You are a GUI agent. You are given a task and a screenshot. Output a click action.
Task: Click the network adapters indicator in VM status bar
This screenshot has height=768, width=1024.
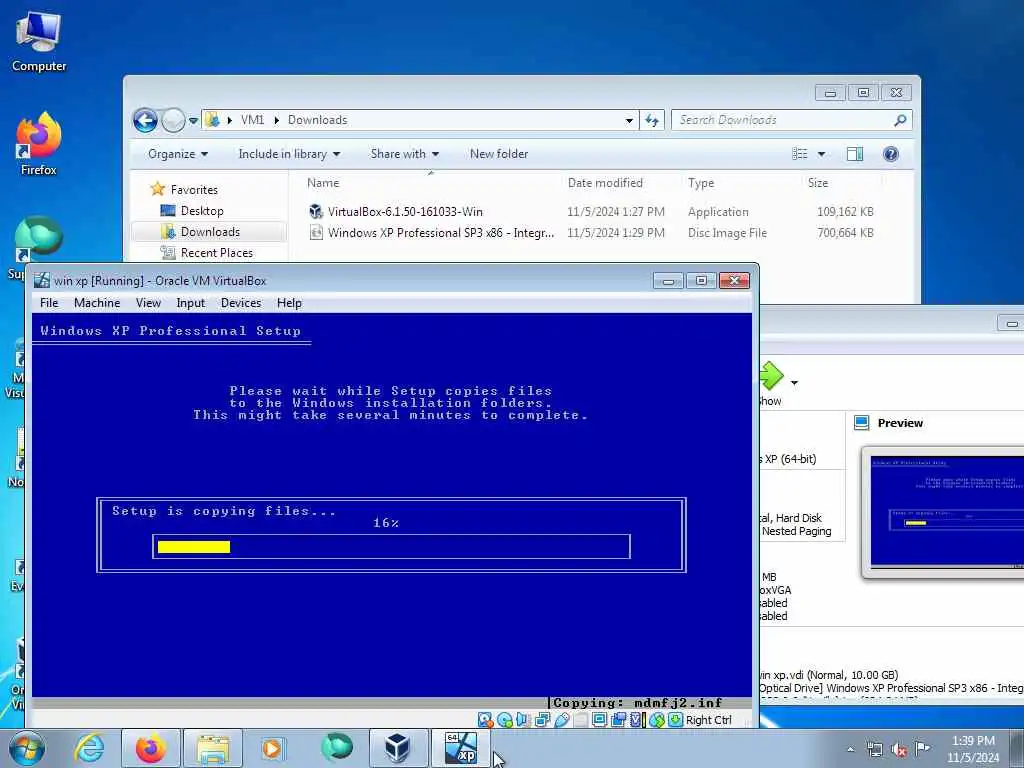542,720
